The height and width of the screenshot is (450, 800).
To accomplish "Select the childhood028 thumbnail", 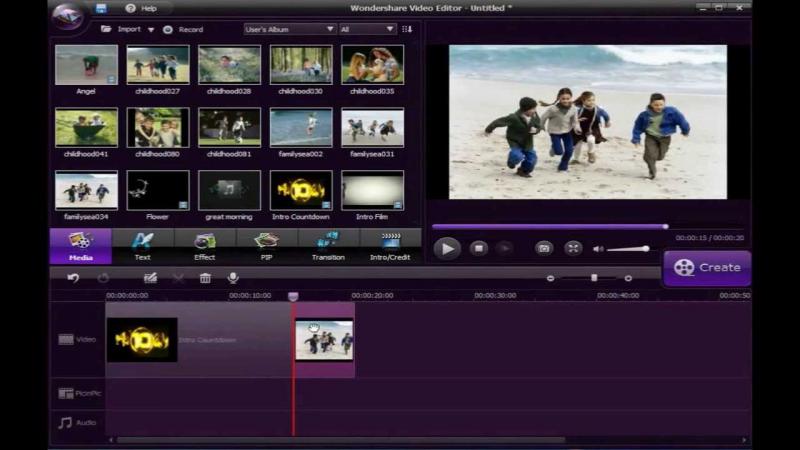I will tap(229, 65).
